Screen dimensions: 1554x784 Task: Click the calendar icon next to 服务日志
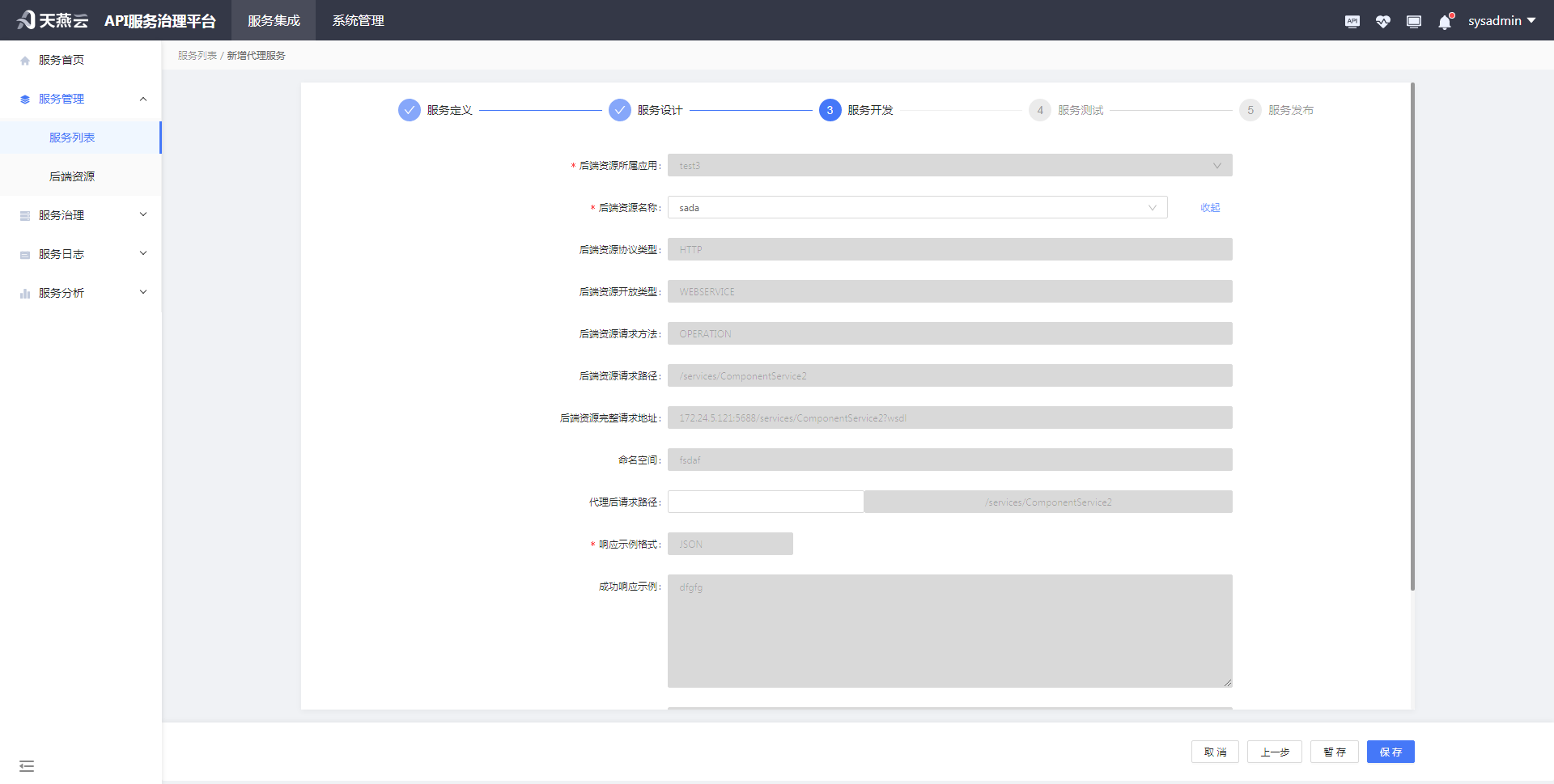click(23, 253)
